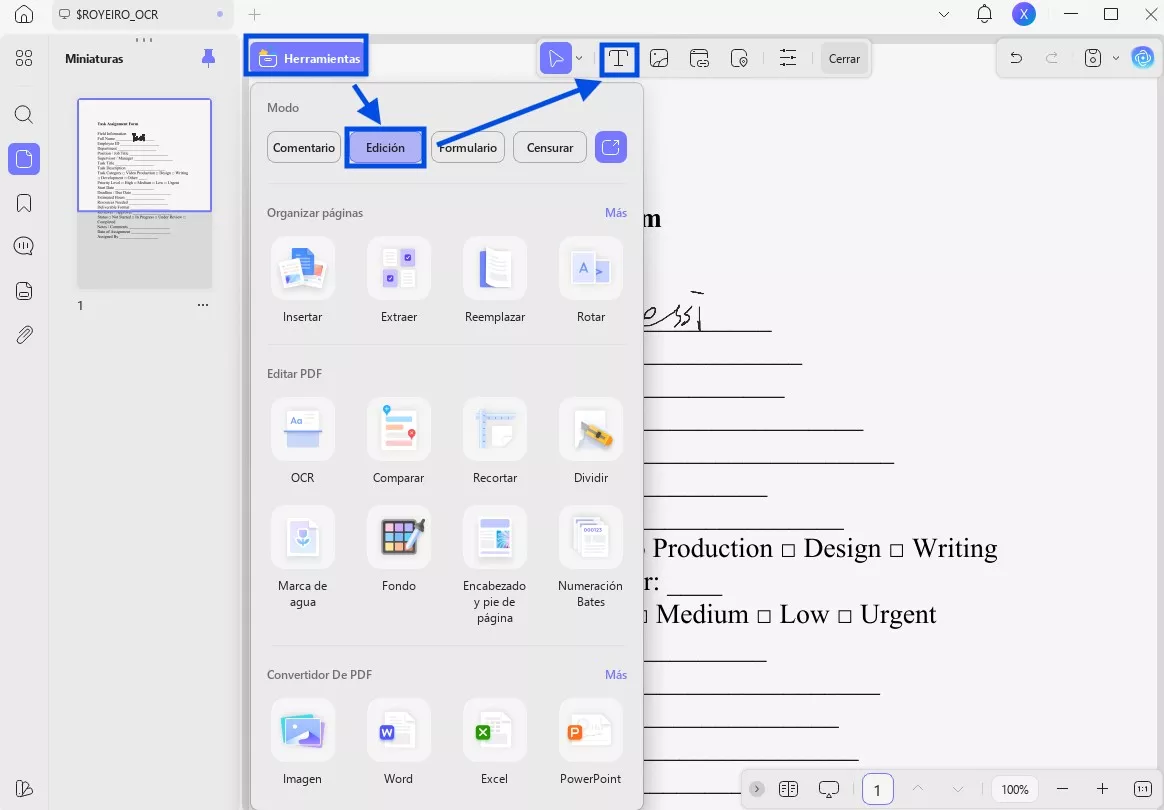Open Encabezado y pie de página tool

click(495, 566)
